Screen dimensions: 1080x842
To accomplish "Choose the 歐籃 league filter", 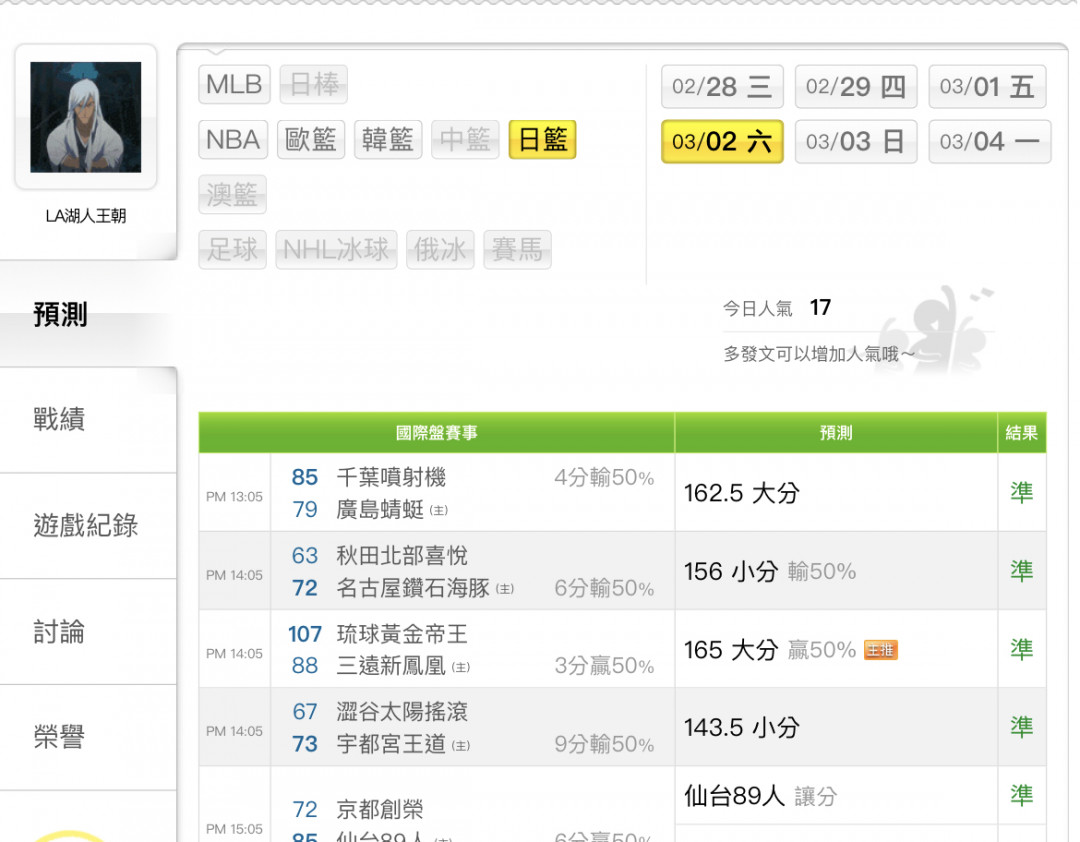I will (x=311, y=140).
